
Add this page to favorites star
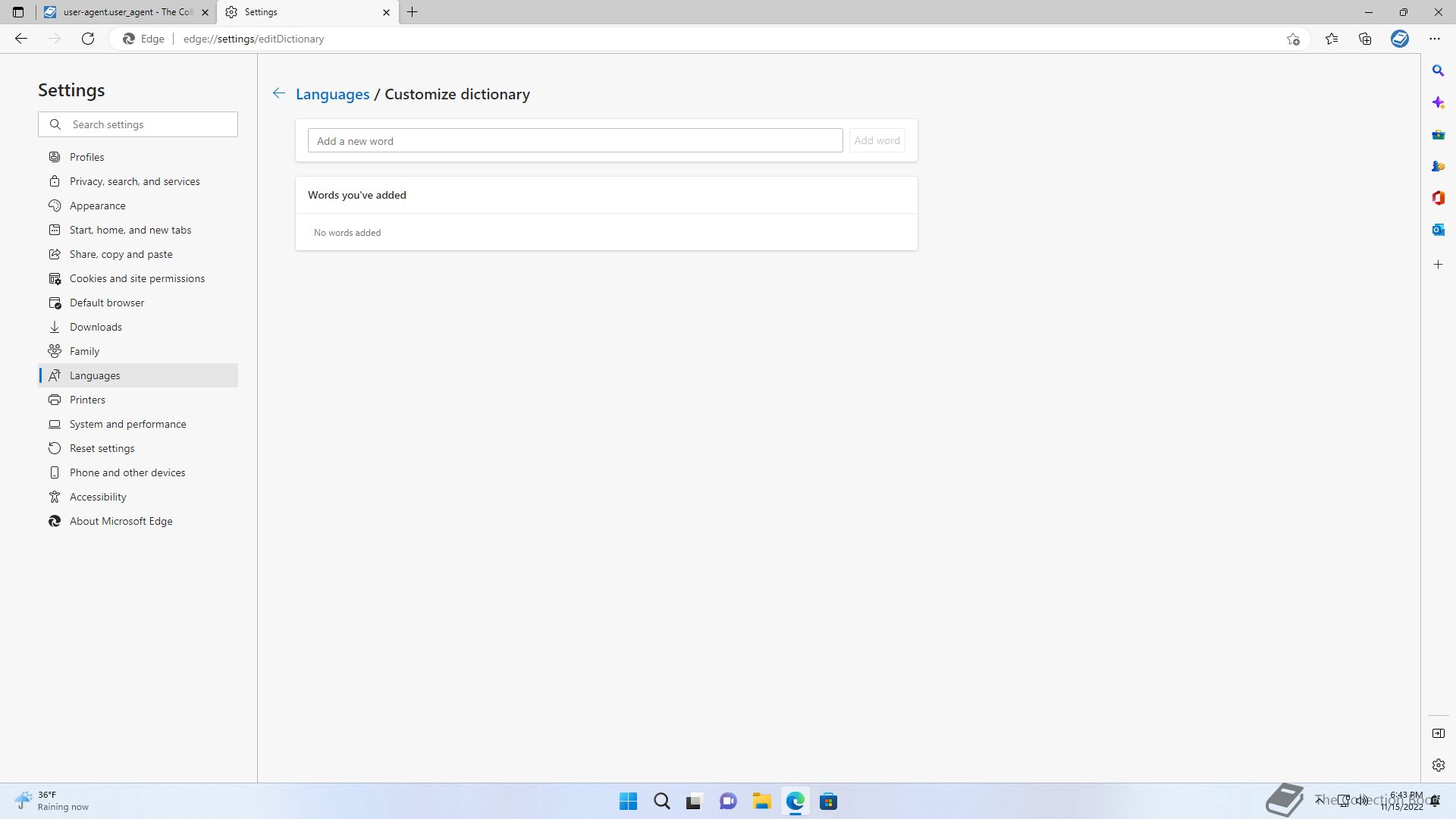[1293, 39]
